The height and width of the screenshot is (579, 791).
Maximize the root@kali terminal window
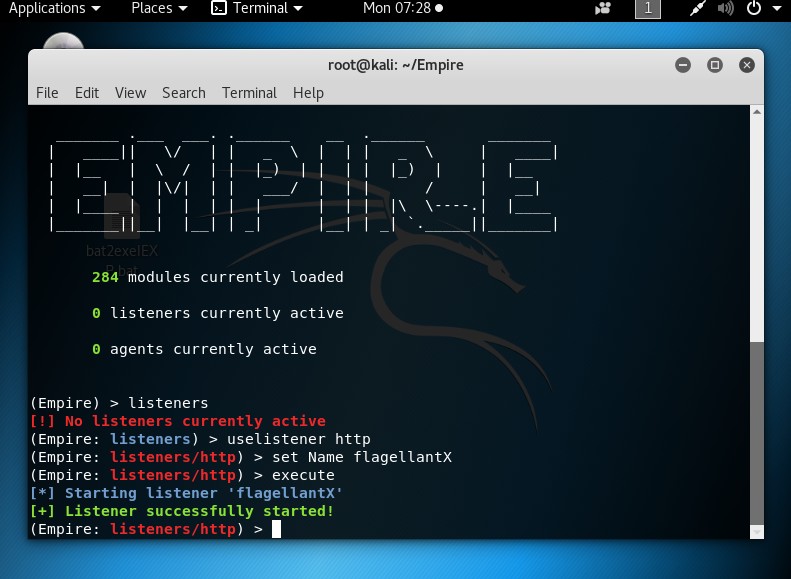click(x=714, y=65)
